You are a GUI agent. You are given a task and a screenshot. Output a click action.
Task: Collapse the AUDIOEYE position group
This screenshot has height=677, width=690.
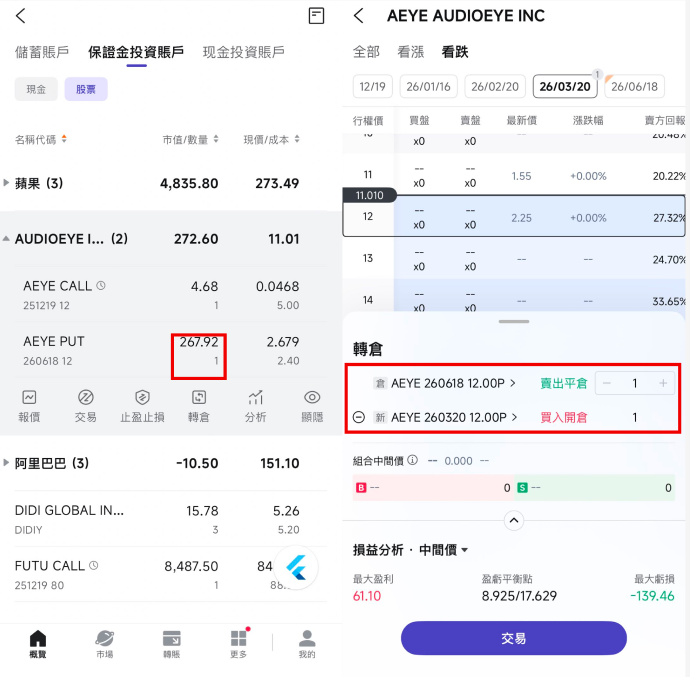click(8, 239)
